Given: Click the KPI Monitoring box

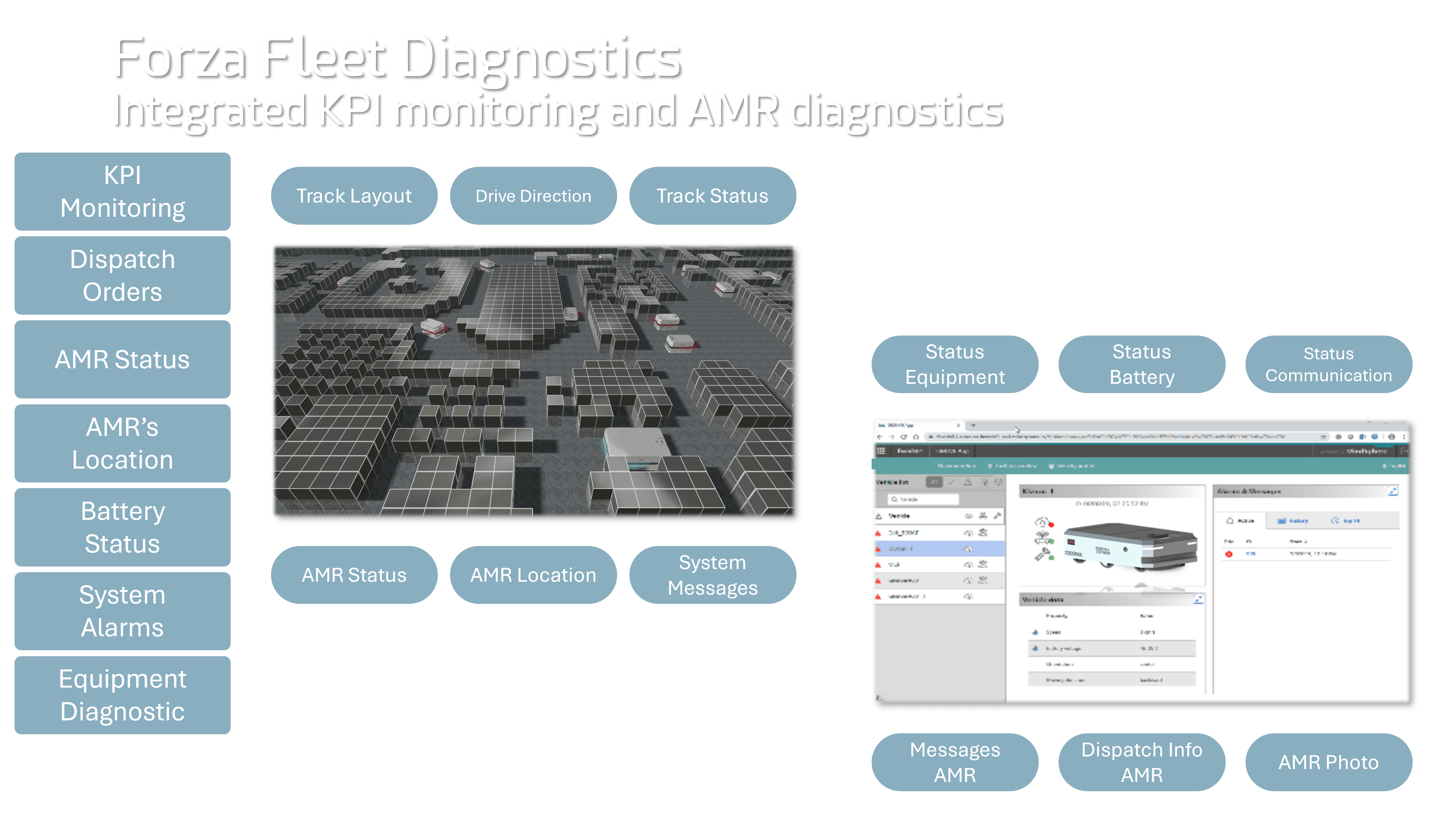Looking at the screenshot, I should pyautogui.click(x=123, y=192).
